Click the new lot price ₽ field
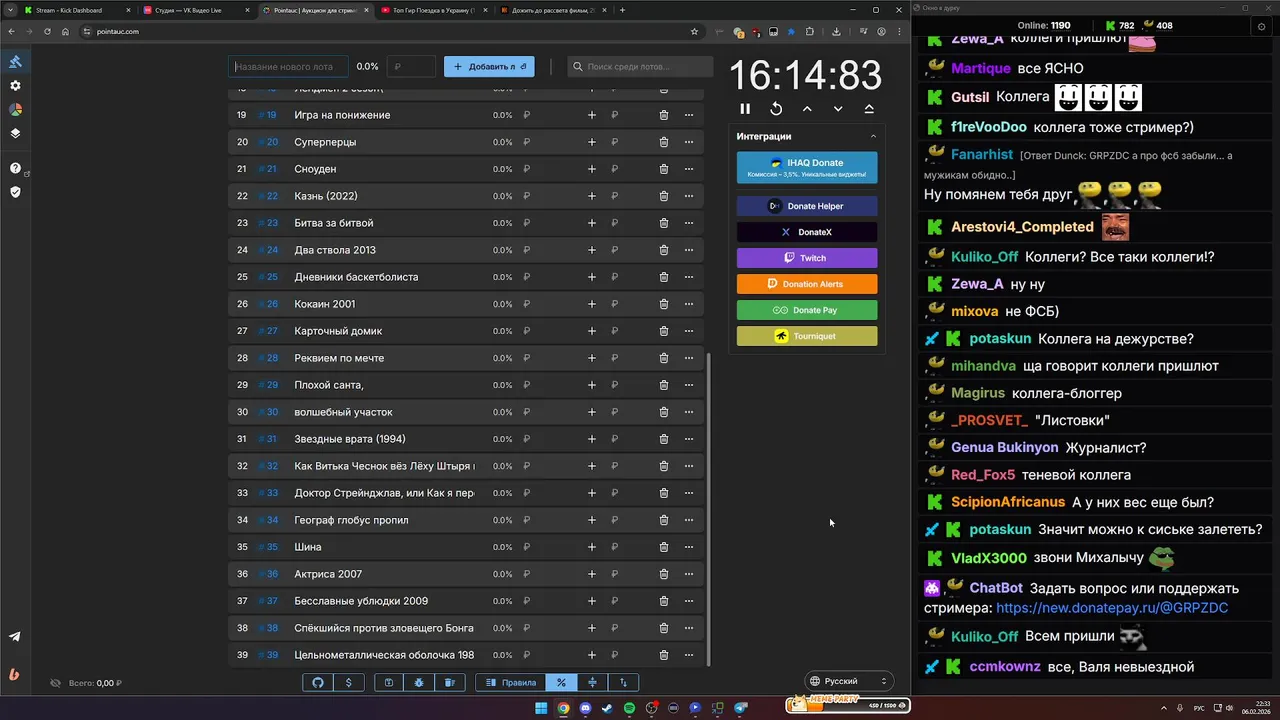Viewport: 1280px width, 720px height. click(x=411, y=67)
